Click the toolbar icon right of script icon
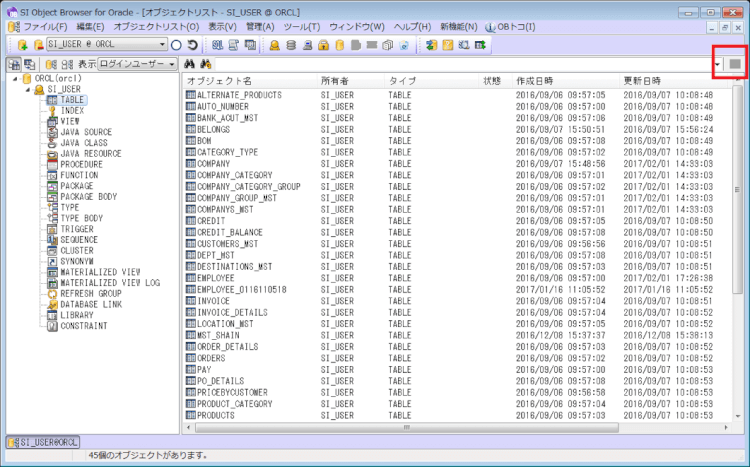Image resolution: width=750 pixels, height=467 pixels. tap(250, 45)
